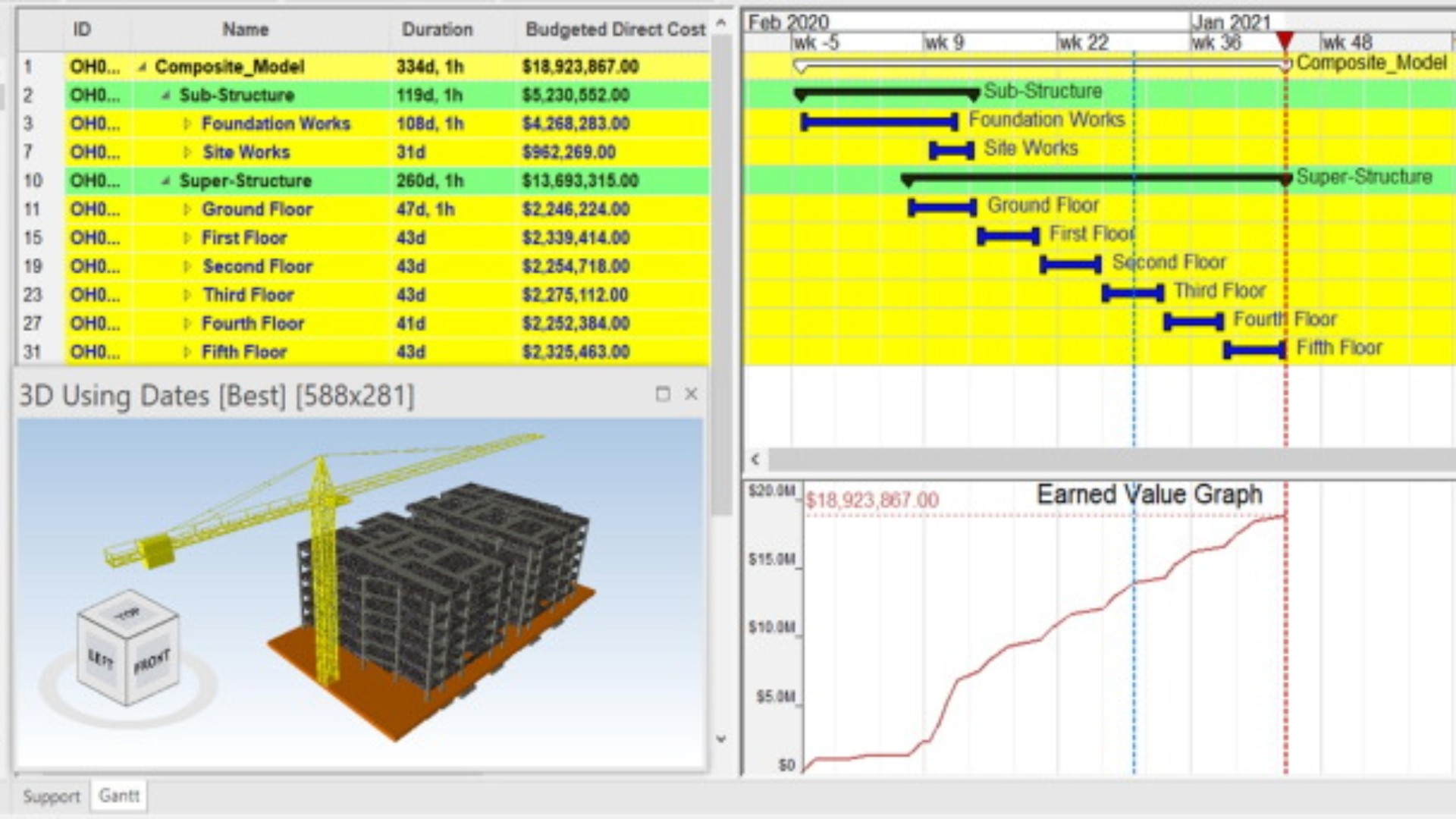Select the Gantt tab

point(119,795)
